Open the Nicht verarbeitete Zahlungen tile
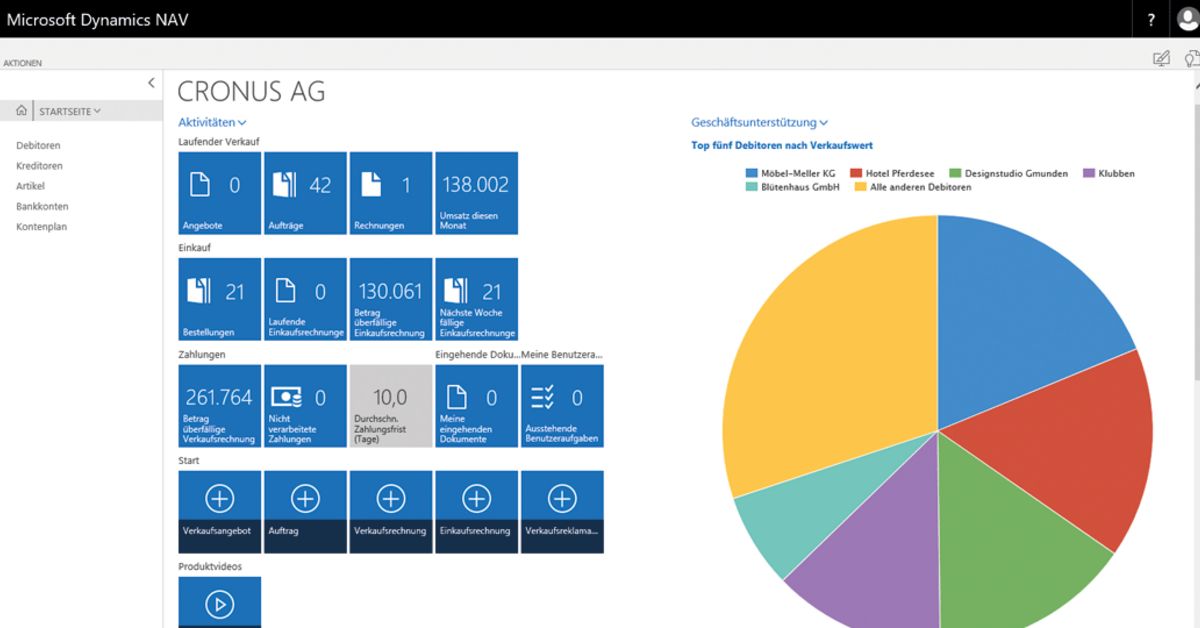The width and height of the screenshot is (1200, 628). click(x=305, y=405)
